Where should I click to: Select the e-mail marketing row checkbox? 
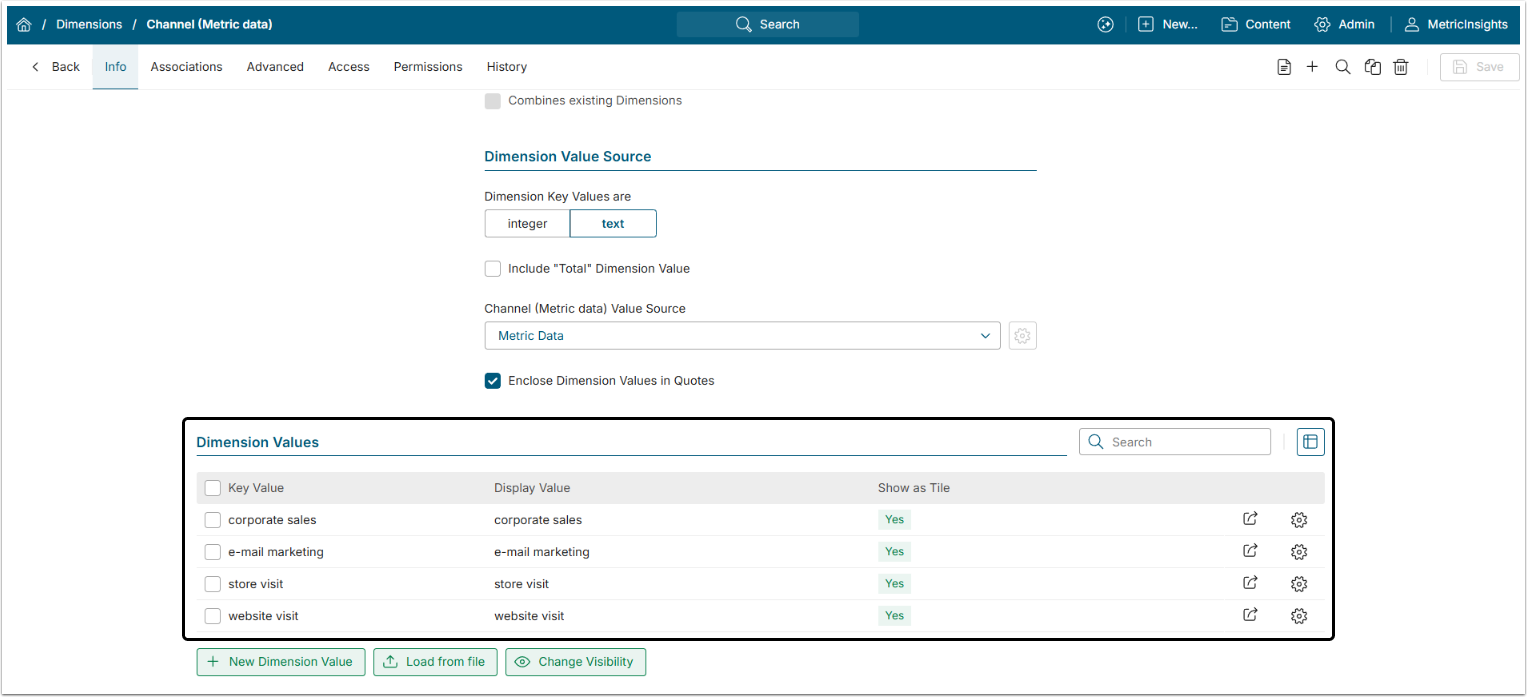(213, 552)
